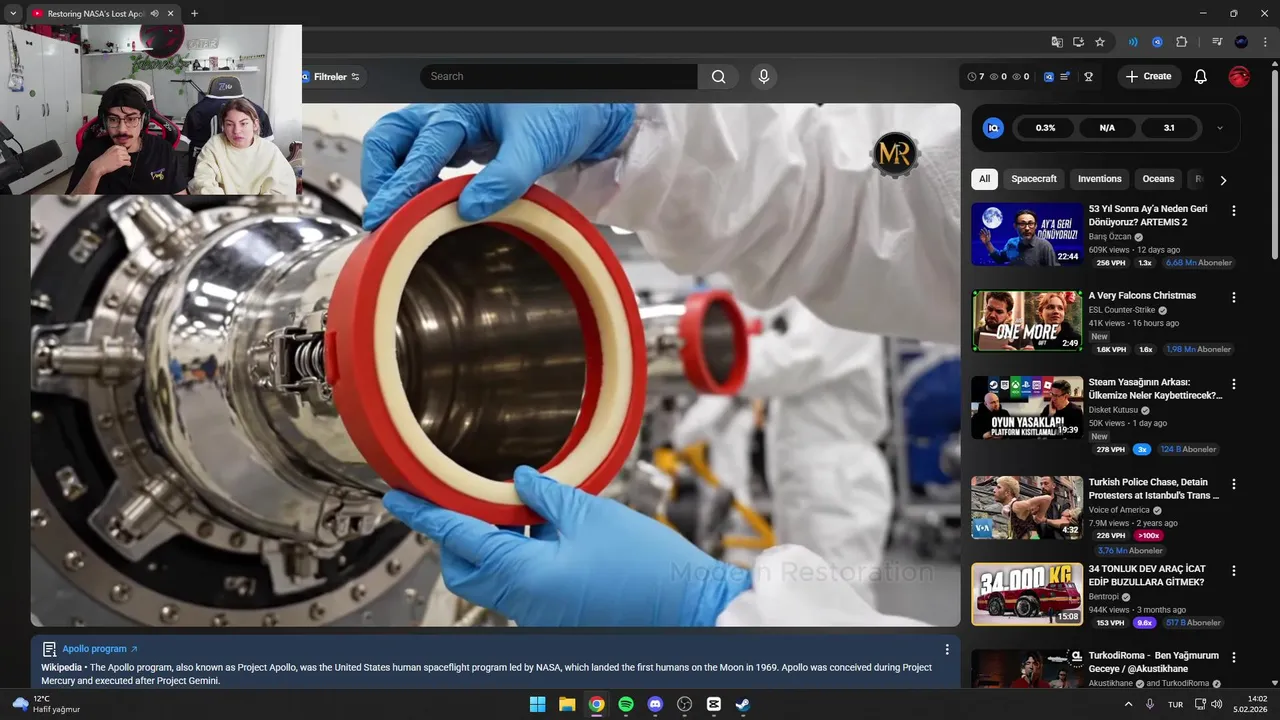Click the install app icon in address bar
1280x720 pixels.
click(1078, 42)
